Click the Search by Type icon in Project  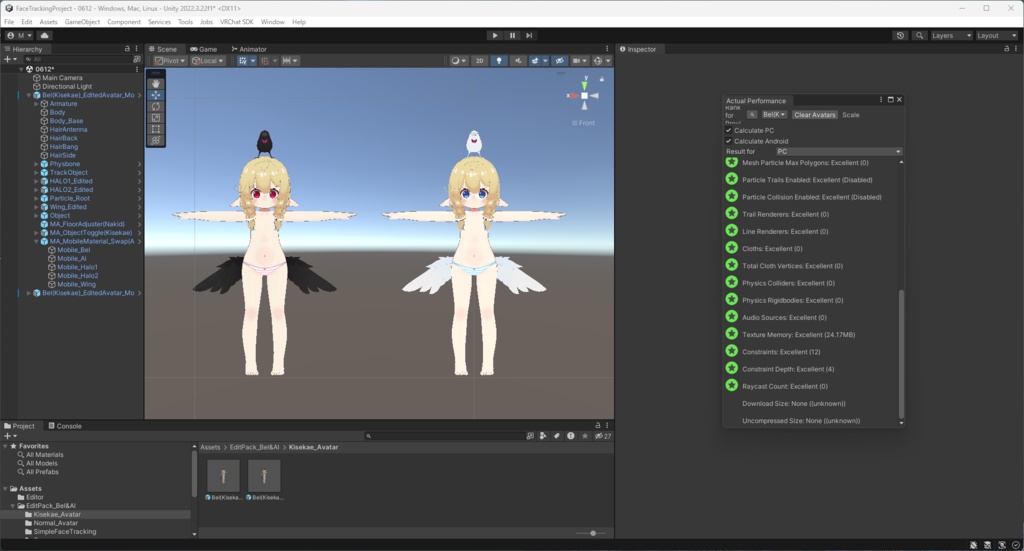543,435
